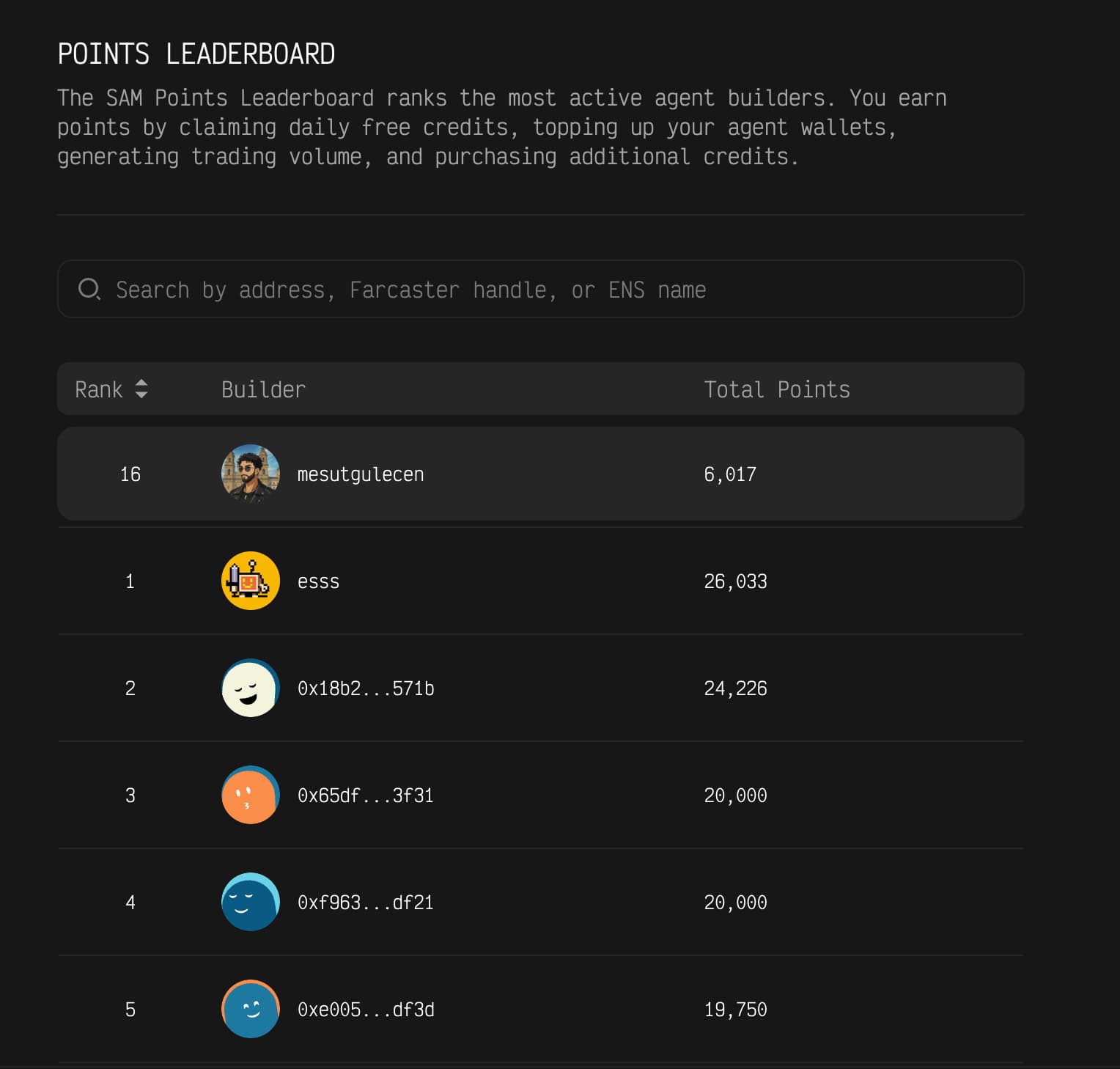Click the 26,033 points value for esss
The image size is (1120, 1069).
(x=735, y=581)
